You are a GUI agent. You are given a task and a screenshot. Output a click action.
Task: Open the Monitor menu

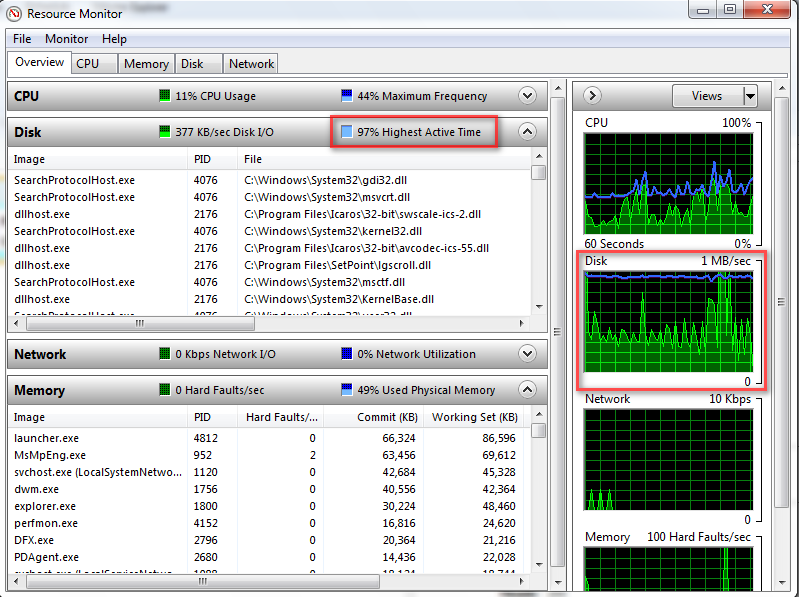(66, 39)
